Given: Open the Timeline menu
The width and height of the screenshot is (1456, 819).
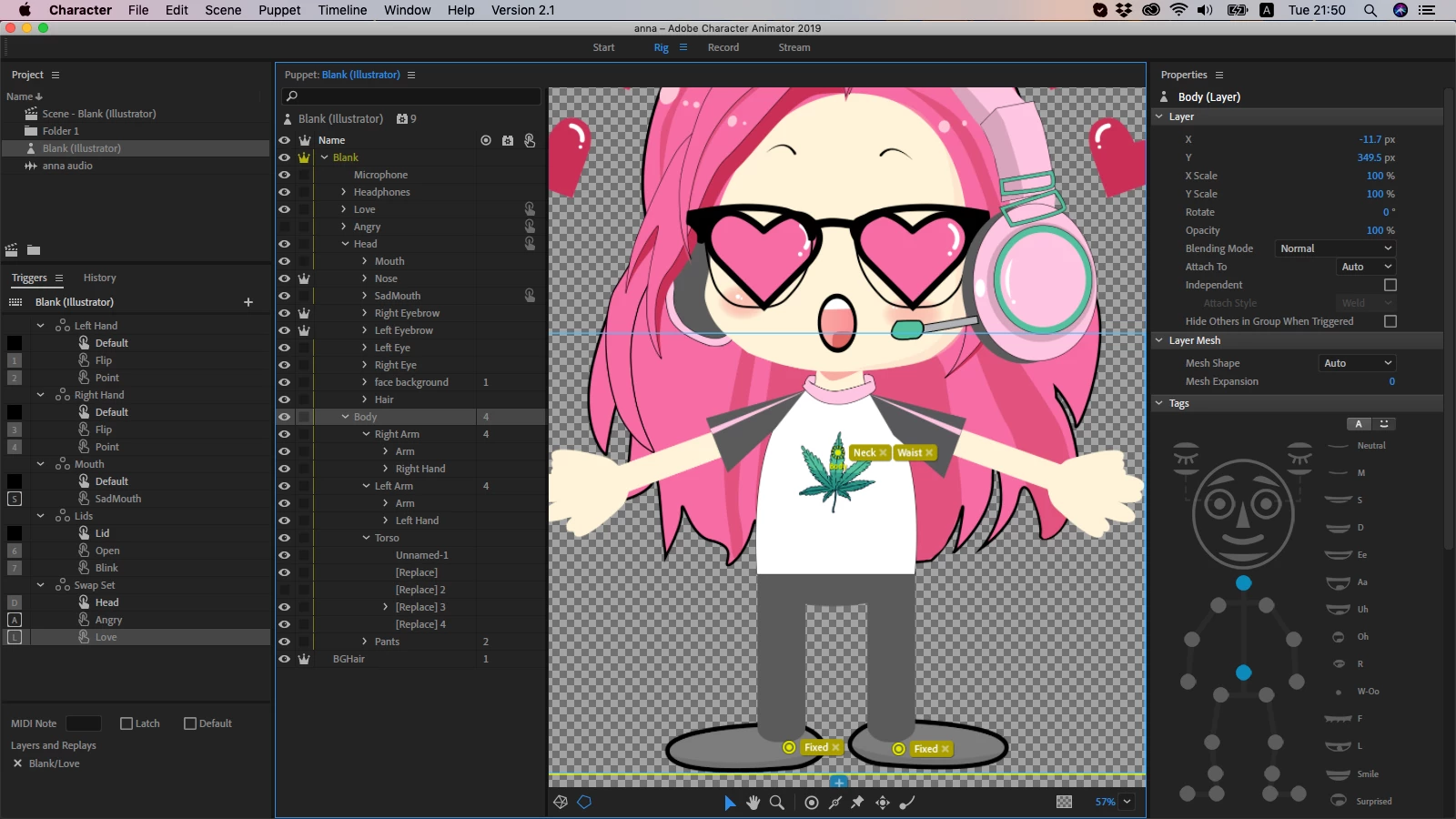Looking at the screenshot, I should [x=342, y=10].
